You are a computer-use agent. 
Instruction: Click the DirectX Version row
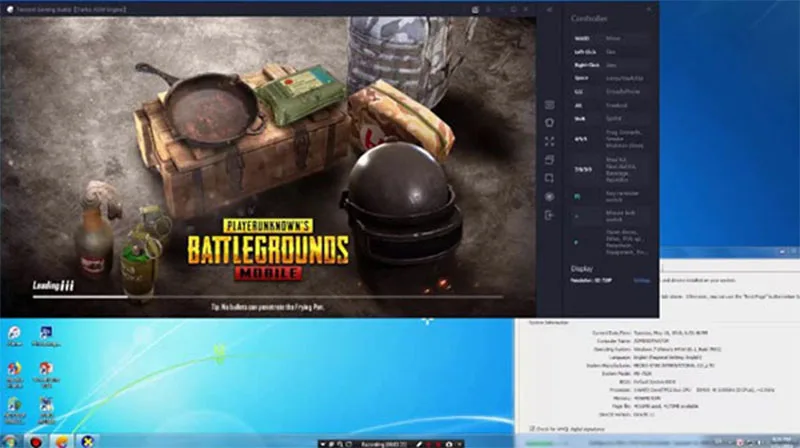click(x=627, y=414)
